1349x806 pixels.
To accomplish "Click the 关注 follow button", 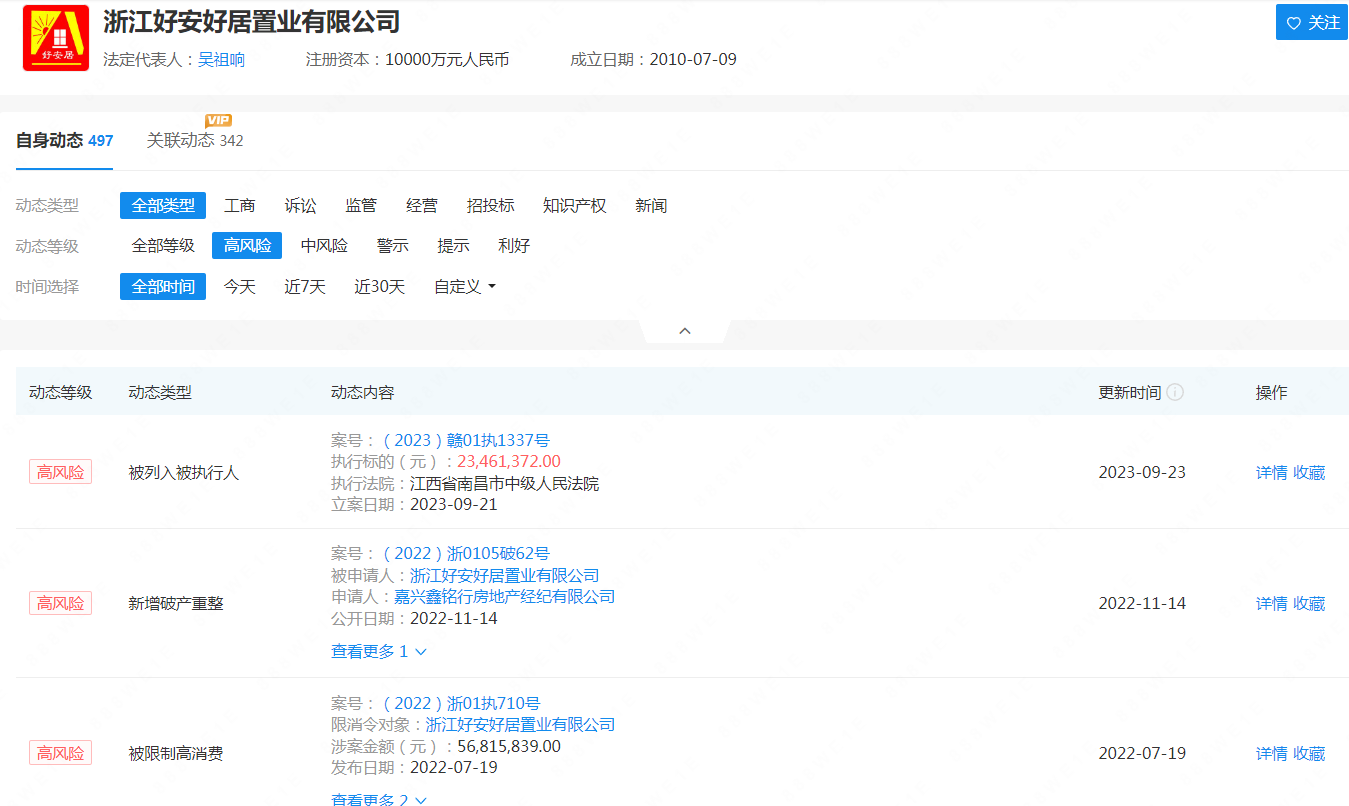I will tap(1311, 22).
